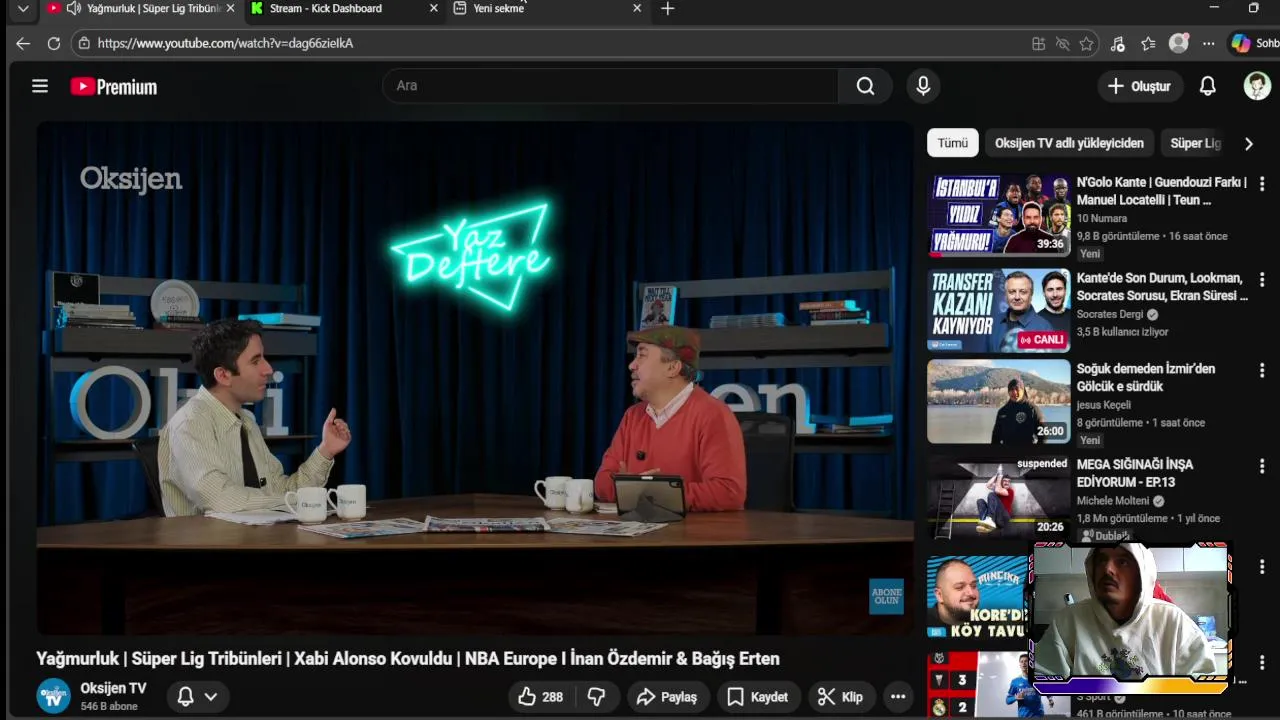
Task: Open the tab list dropdown arrow
Action: coord(23,8)
